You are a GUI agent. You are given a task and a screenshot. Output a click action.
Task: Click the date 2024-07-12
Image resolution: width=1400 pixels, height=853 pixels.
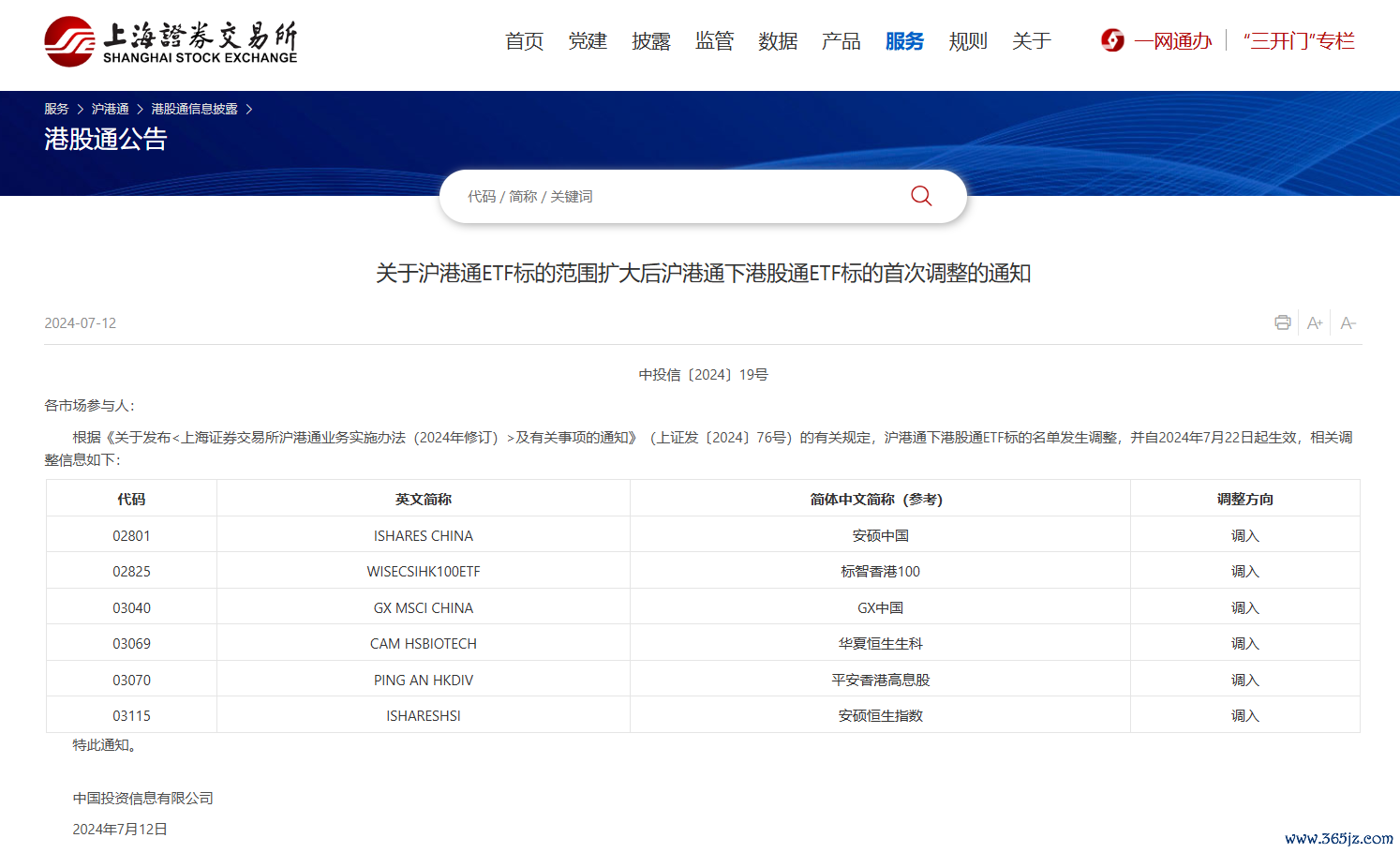tap(81, 323)
